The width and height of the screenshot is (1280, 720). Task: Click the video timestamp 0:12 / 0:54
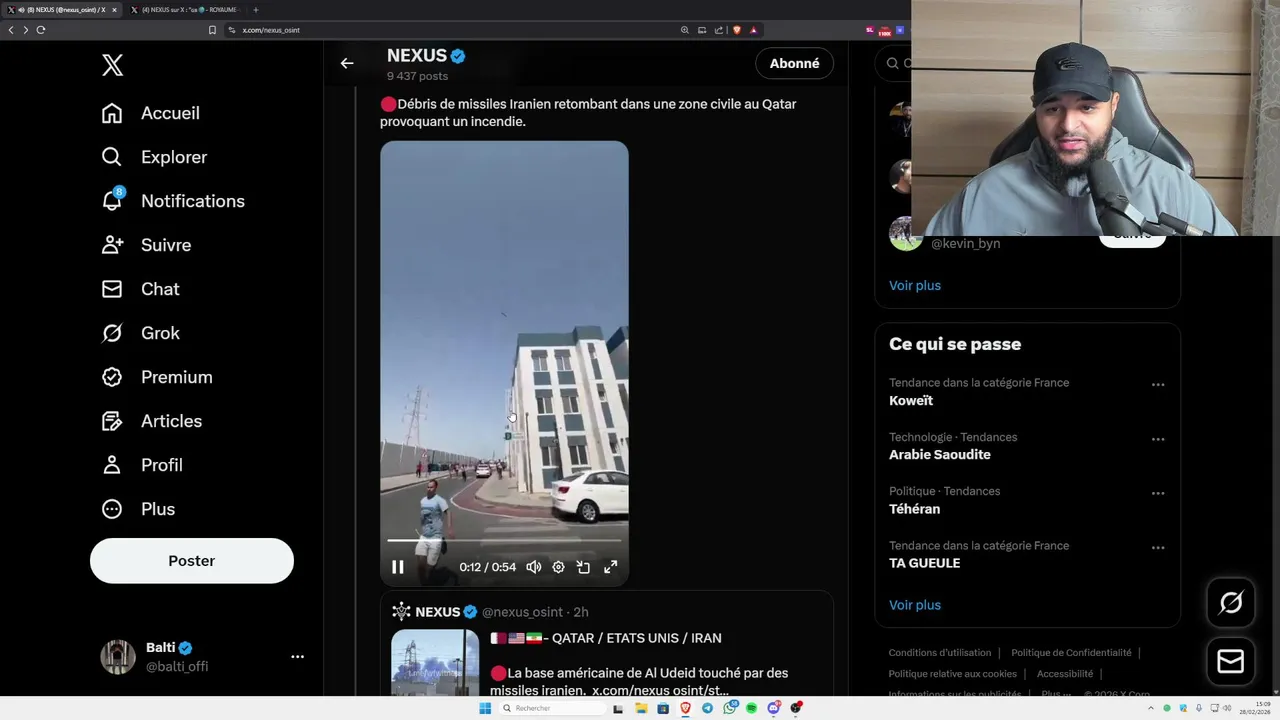coord(488,567)
